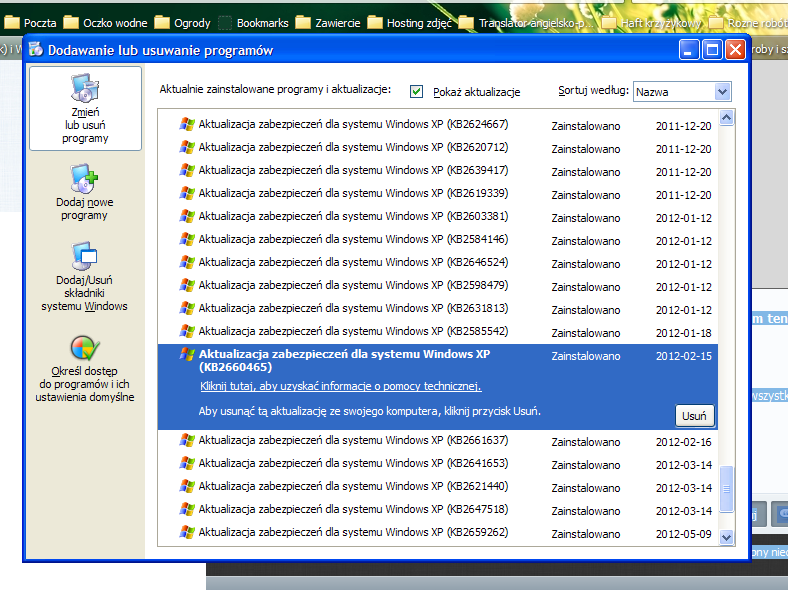Select the update row KB2661637
The height and width of the screenshot is (590, 788).
pyautogui.click(x=438, y=441)
